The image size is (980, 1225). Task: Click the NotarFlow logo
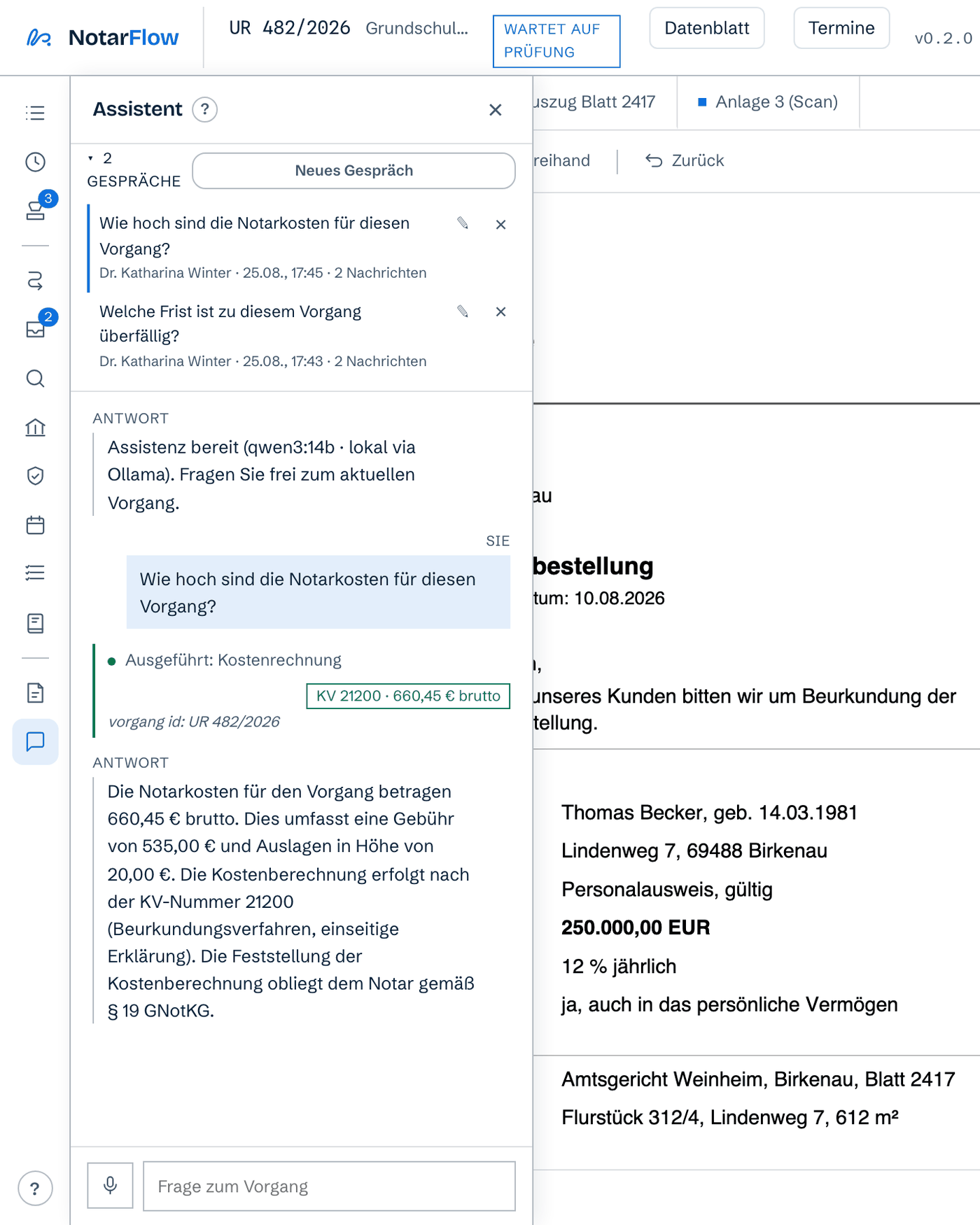(x=103, y=38)
